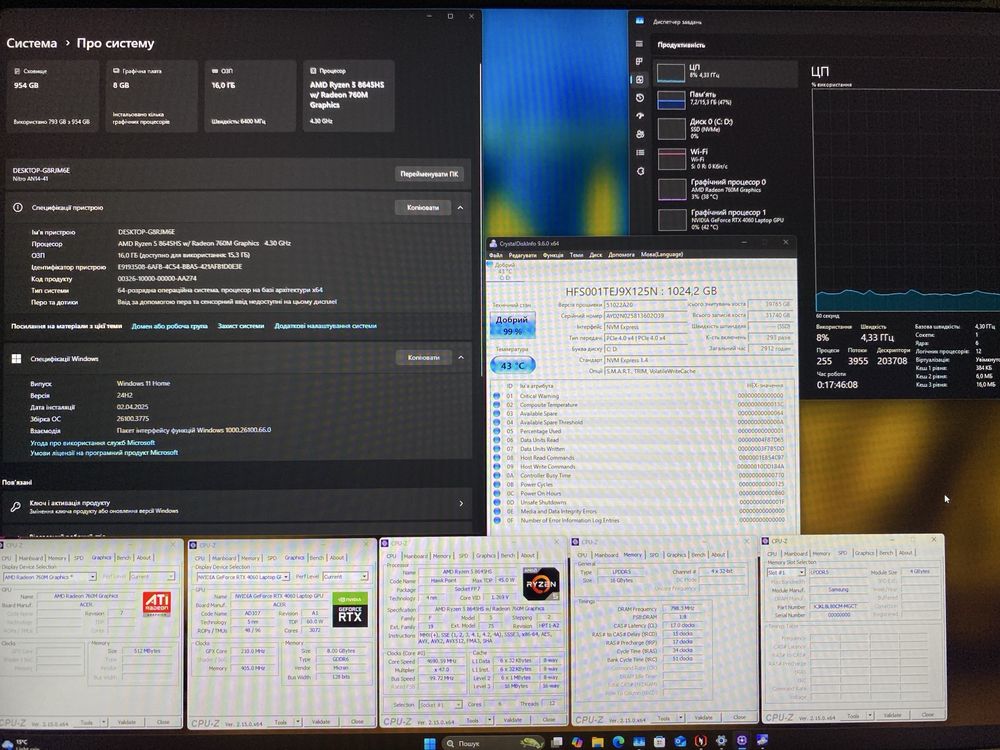Open Tools dropdown arrow in Radeon CPU-Z window
The image size is (1000, 750).
click(x=103, y=722)
